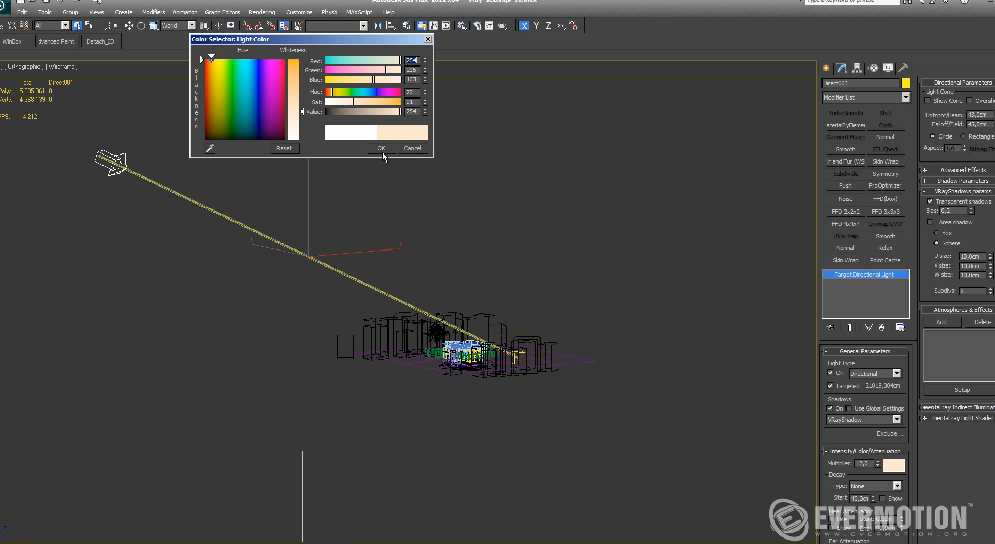The height and width of the screenshot is (544, 995).
Task: Open the Modify command panel tab
Action: [841, 67]
